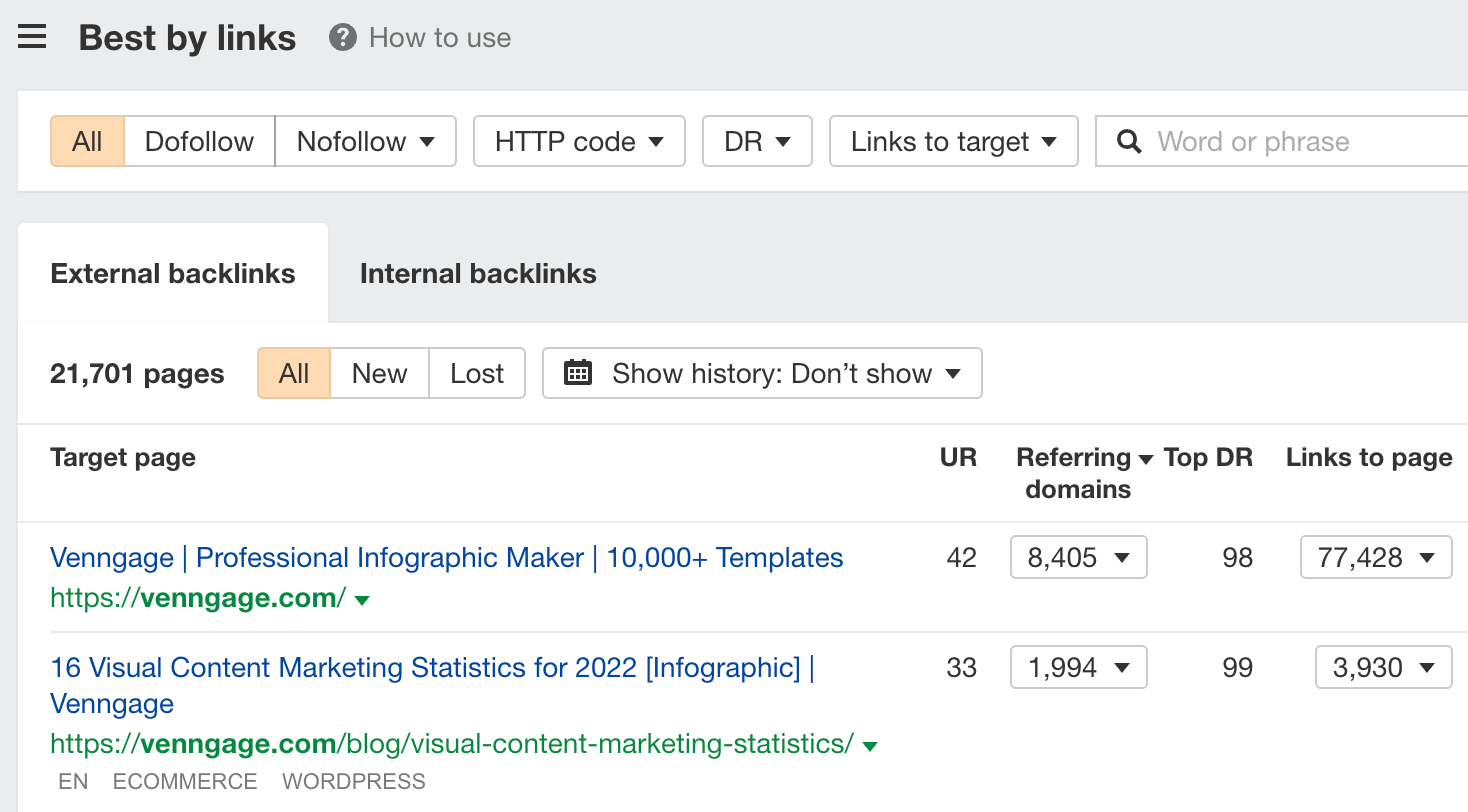Viewport: 1468px width, 812px height.
Task: Open the Venngage Professional Infographic Maker link
Action: pos(446,557)
